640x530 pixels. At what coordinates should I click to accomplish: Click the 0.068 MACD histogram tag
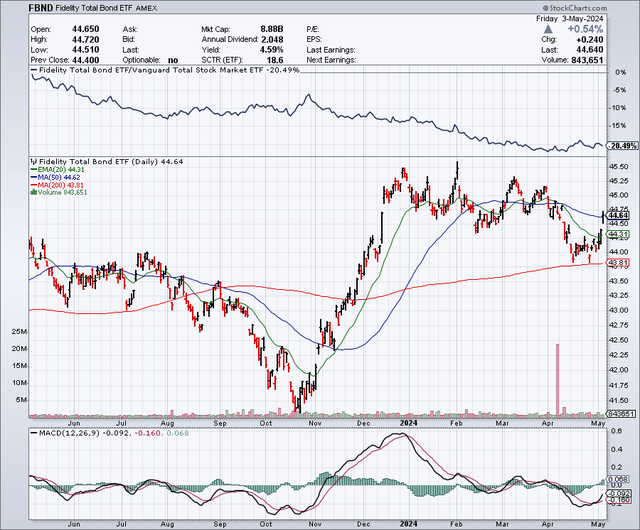tap(616, 479)
